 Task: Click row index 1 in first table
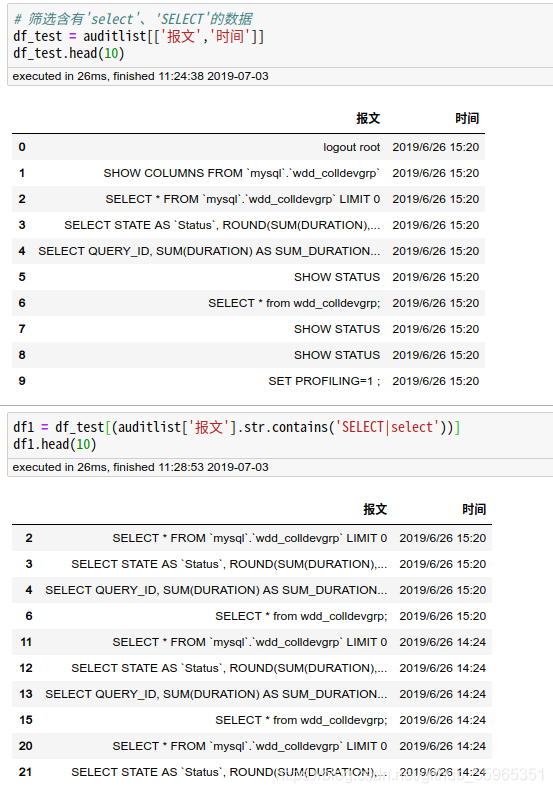pyautogui.click(x=22, y=173)
